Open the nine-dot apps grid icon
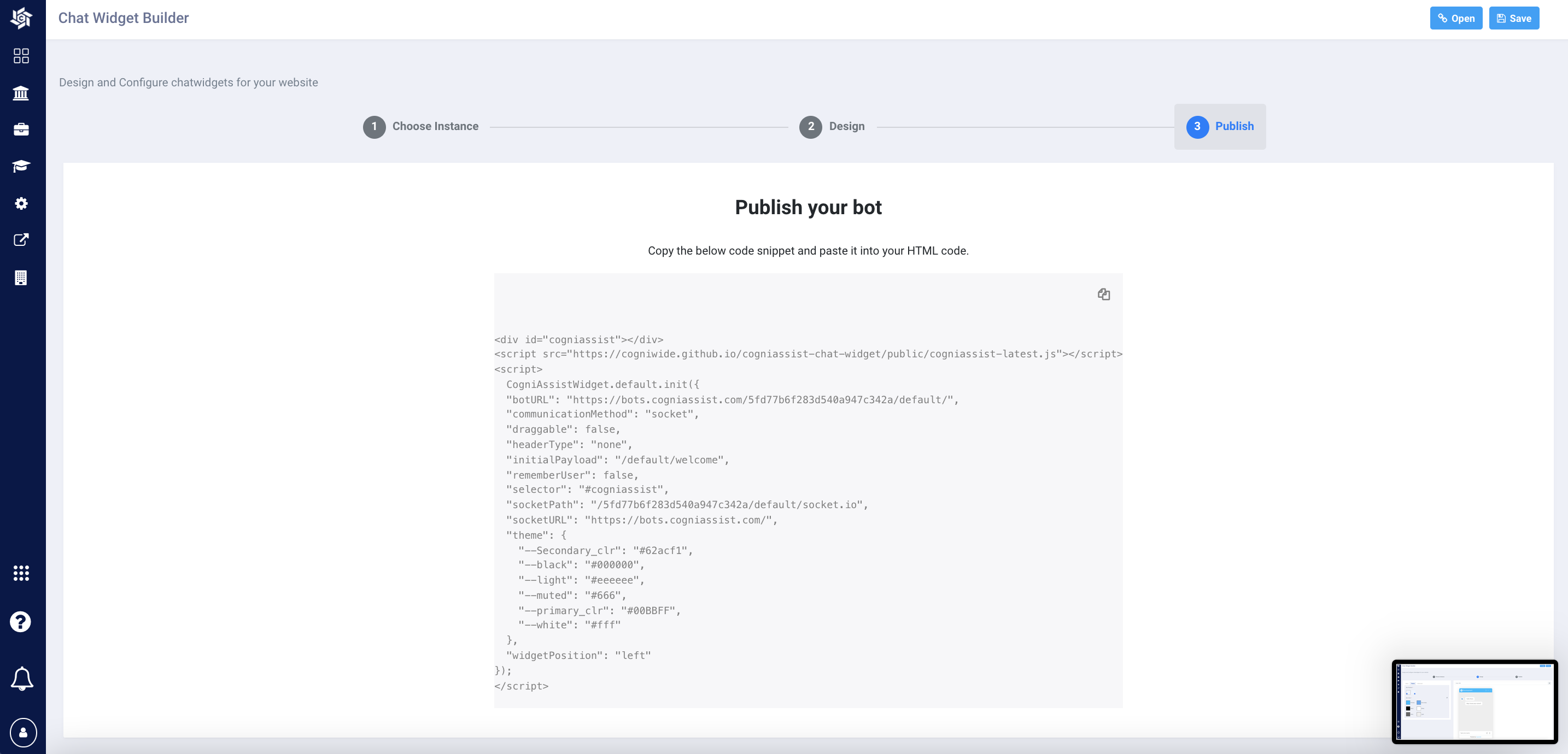Viewport: 1568px width, 754px height. [21, 573]
